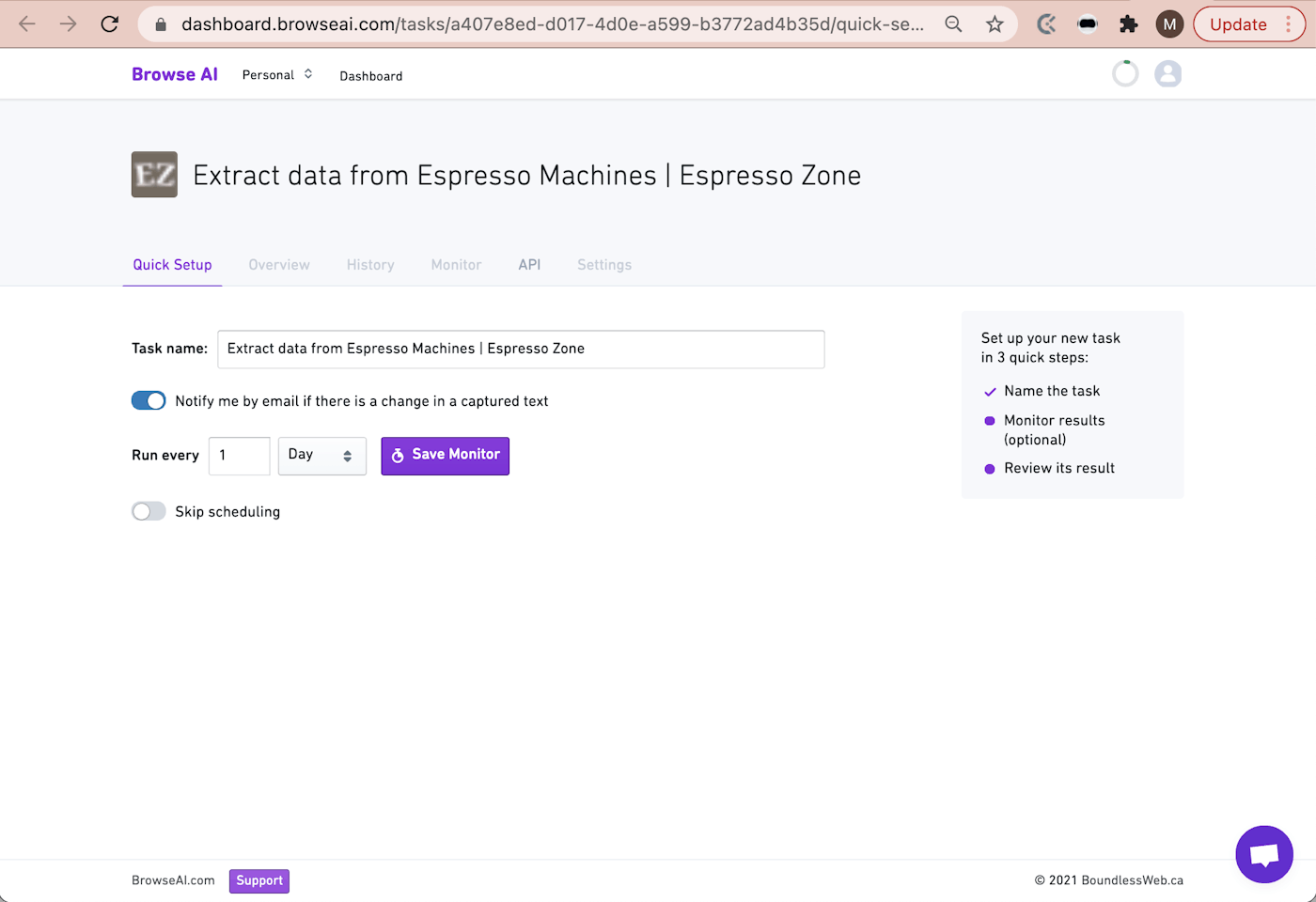The width and height of the screenshot is (1316, 902).
Task: Click the first extension icon next to the star
Action: click(1046, 24)
